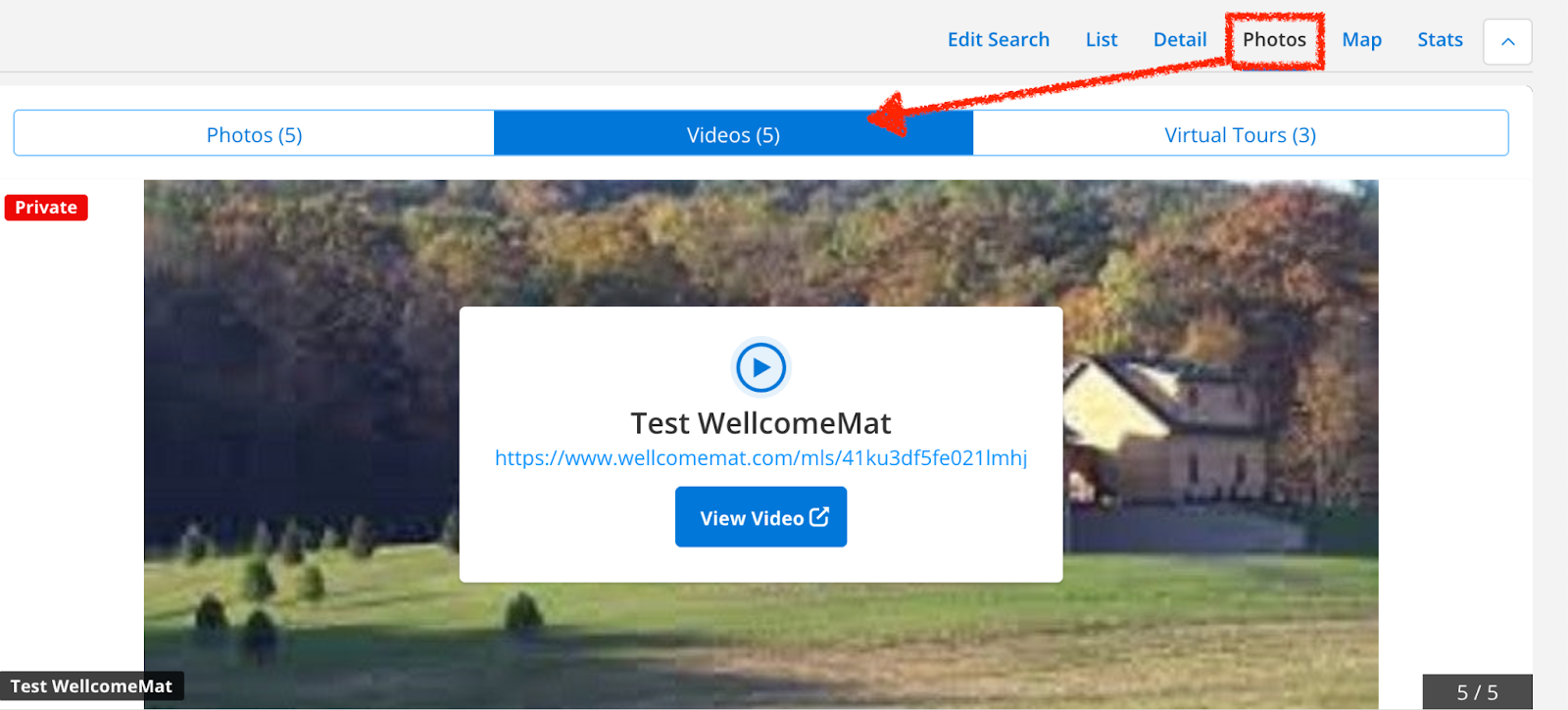Open Edit Search

998,40
